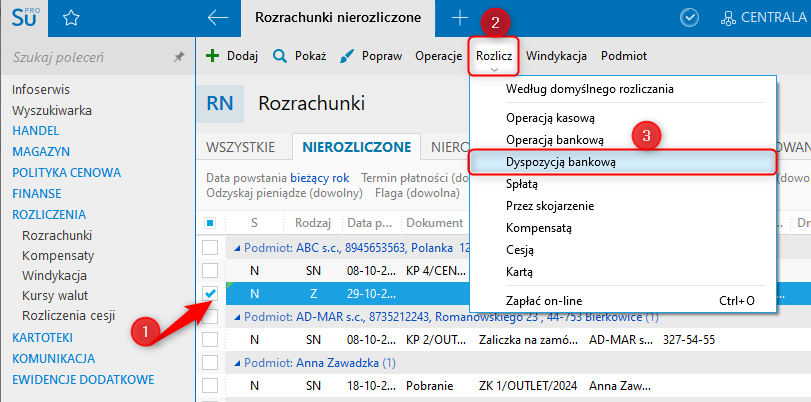Switch to the NIEROZLICZONE tab
The image size is (811, 402).
point(357,147)
